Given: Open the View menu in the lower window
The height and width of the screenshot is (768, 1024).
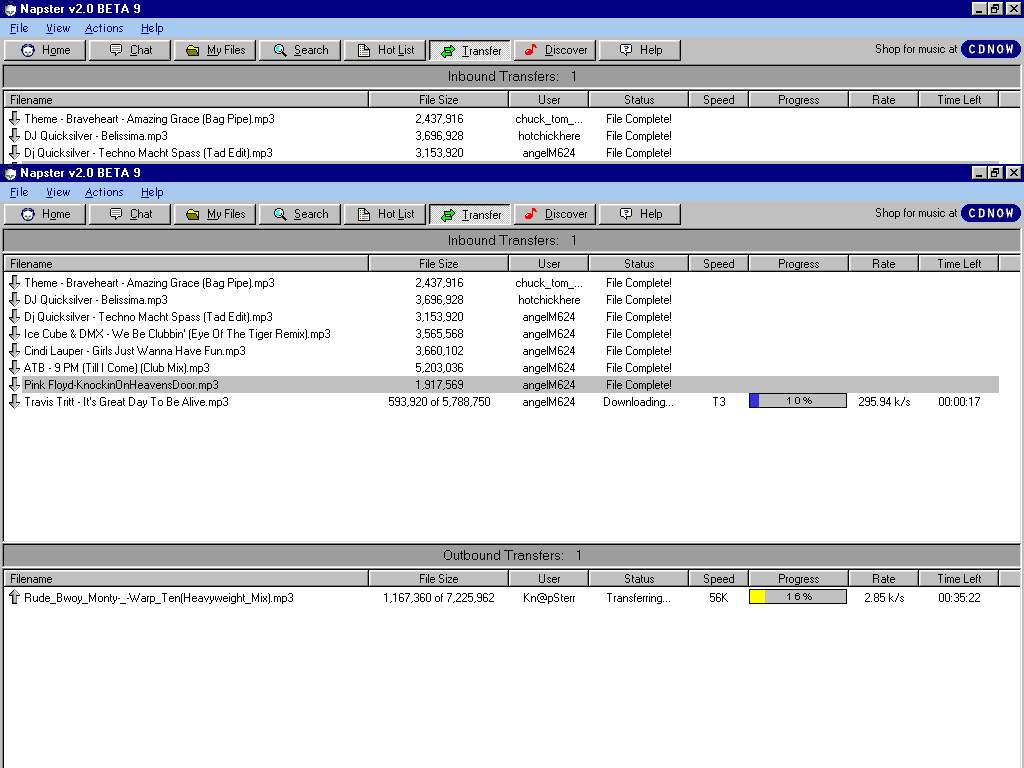Looking at the screenshot, I should pyautogui.click(x=58, y=192).
